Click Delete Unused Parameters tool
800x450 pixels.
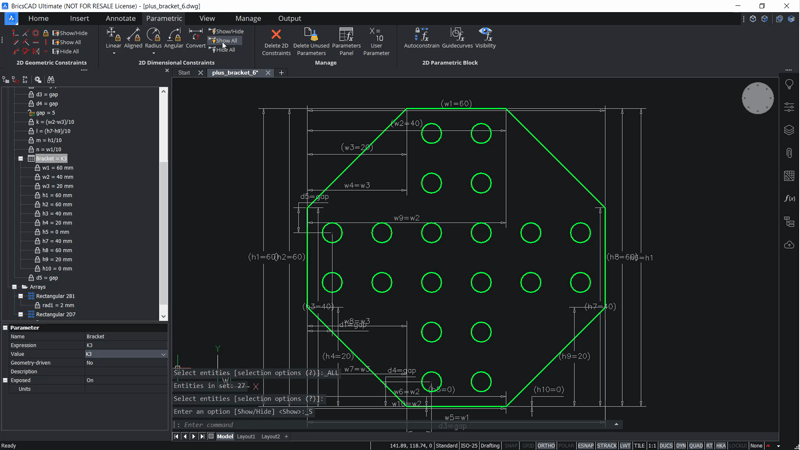(x=311, y=41)
